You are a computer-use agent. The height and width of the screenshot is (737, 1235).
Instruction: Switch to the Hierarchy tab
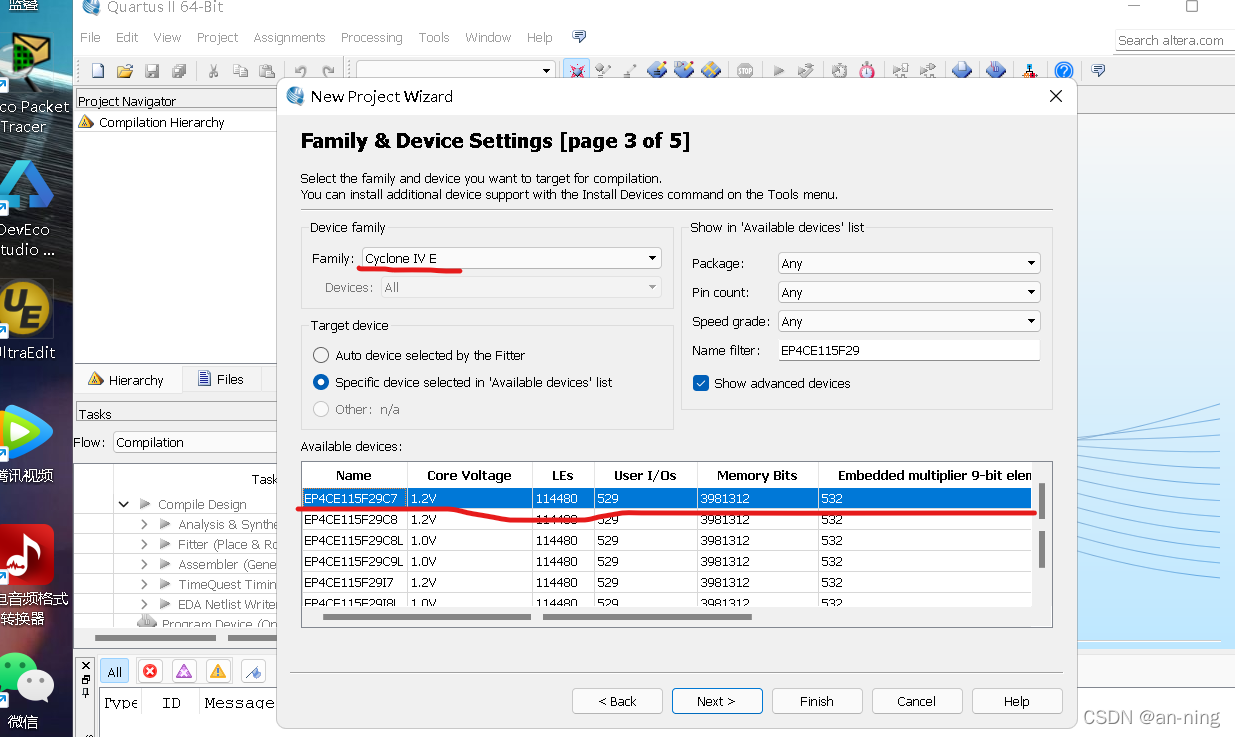point(126,380)
